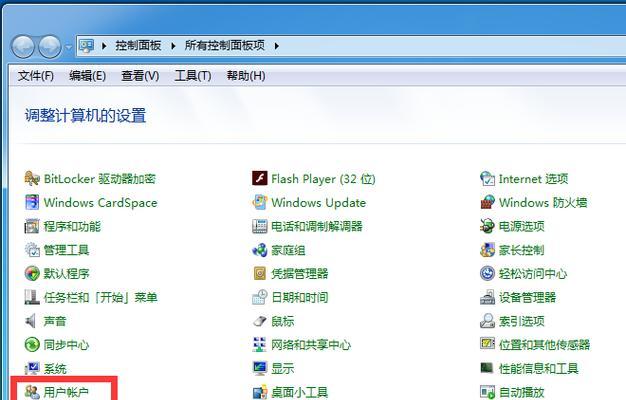This screenshot has height=400, width=626.
Task: Click the 任务栏和「开始」菜单 icon
Action: click(x=32, y=297)
